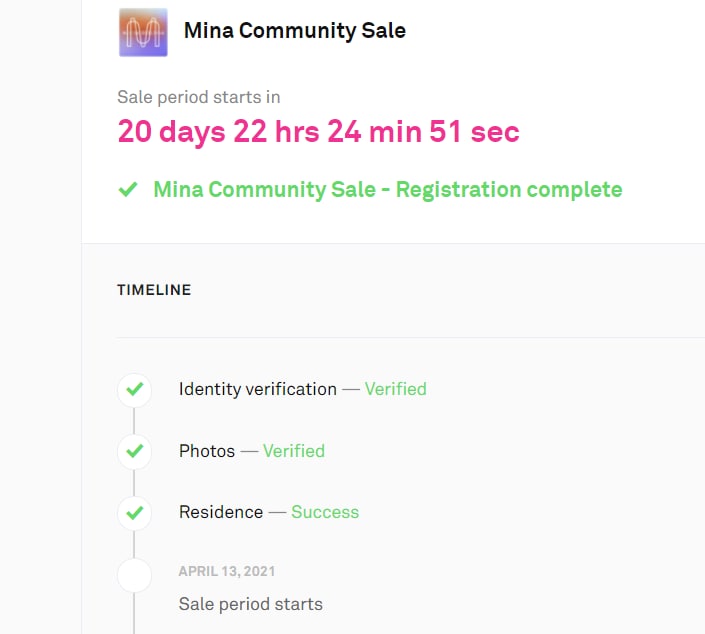Screen dimensions: 705x634
Task: Click the Mina Community Sale heading
Action: pyautogui.click(x=294, y=30)
